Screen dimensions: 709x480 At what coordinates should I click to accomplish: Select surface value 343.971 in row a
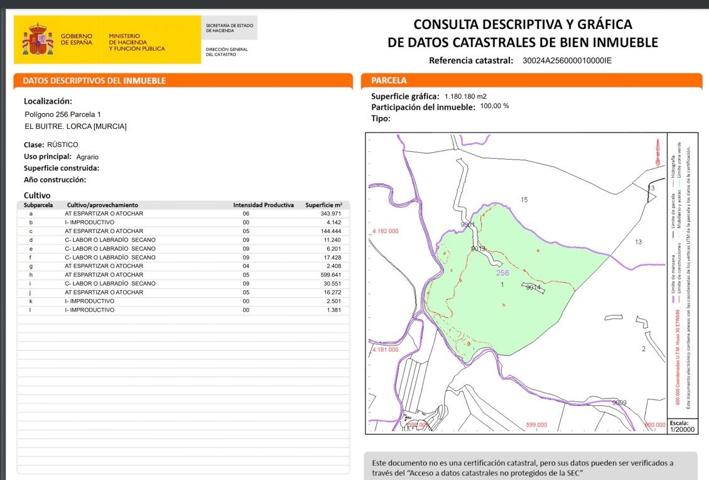point(331,213)
